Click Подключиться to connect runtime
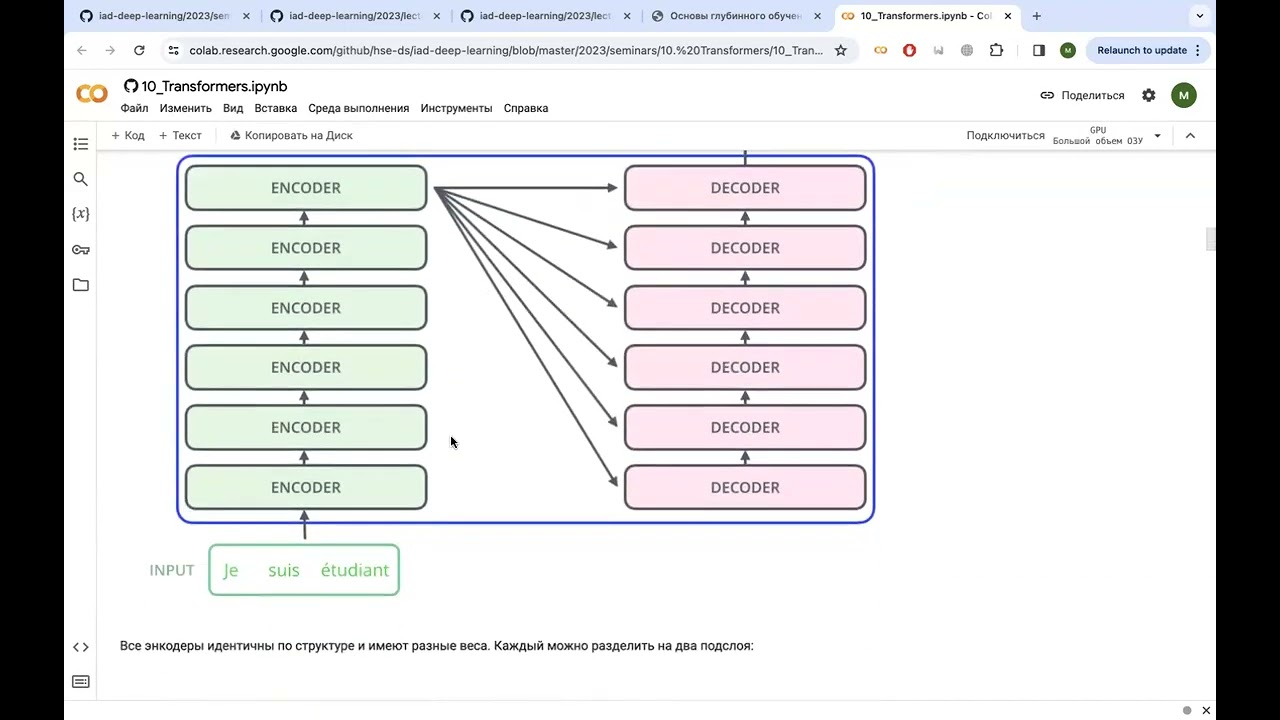Screen dimensions: 1280x720 [1005, 135]
